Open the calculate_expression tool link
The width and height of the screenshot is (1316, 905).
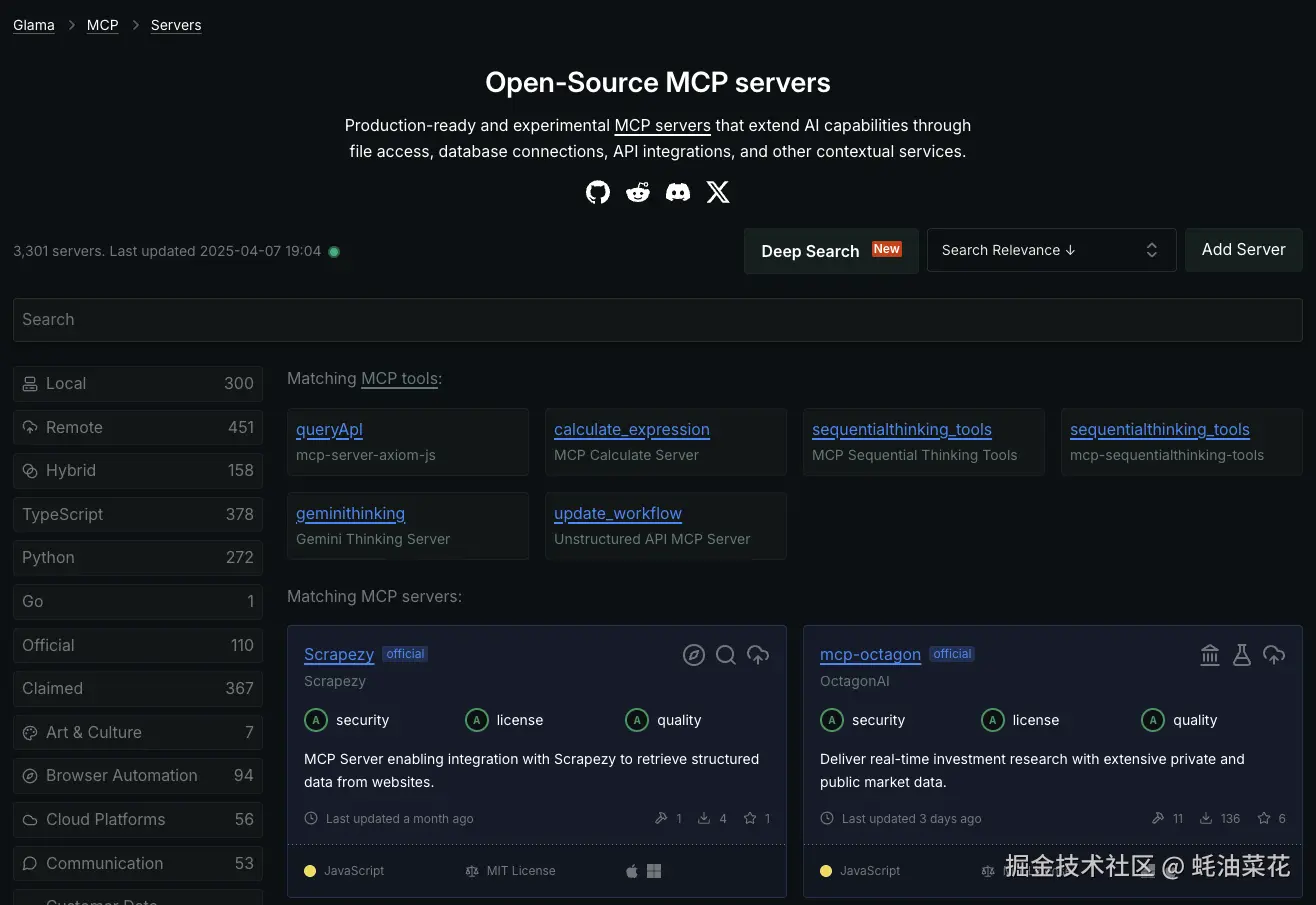click(632, 430)
